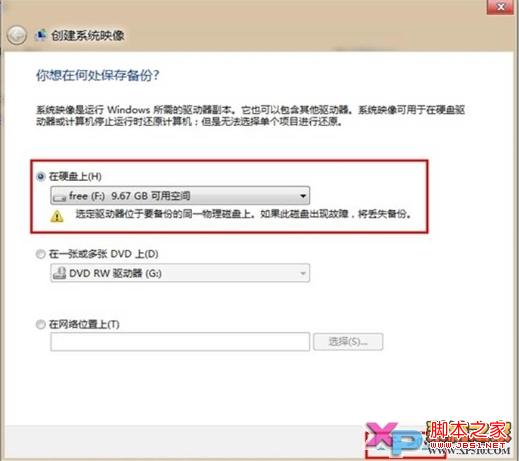Click the XP510 watermark logo
The height and width of the screenshot is (461, 519).
click(x=395, y=438)
